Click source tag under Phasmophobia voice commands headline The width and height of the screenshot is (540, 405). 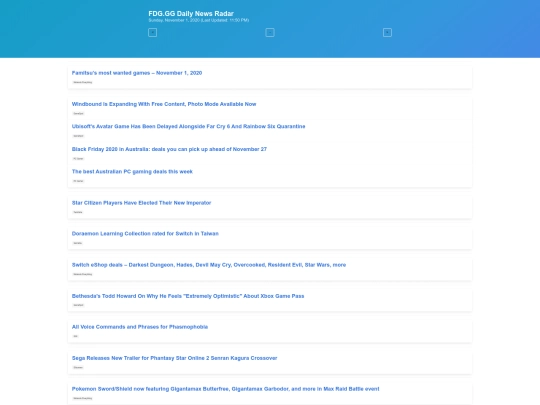(76, 336)
